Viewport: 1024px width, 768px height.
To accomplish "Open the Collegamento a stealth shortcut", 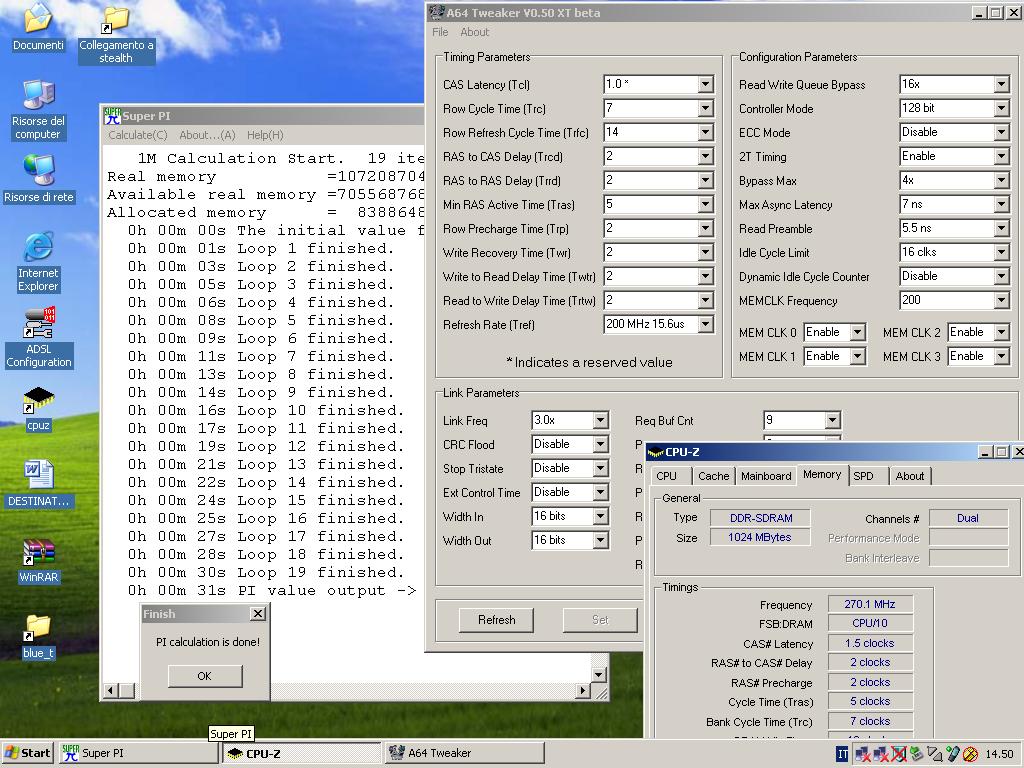I will pos(116,34).
